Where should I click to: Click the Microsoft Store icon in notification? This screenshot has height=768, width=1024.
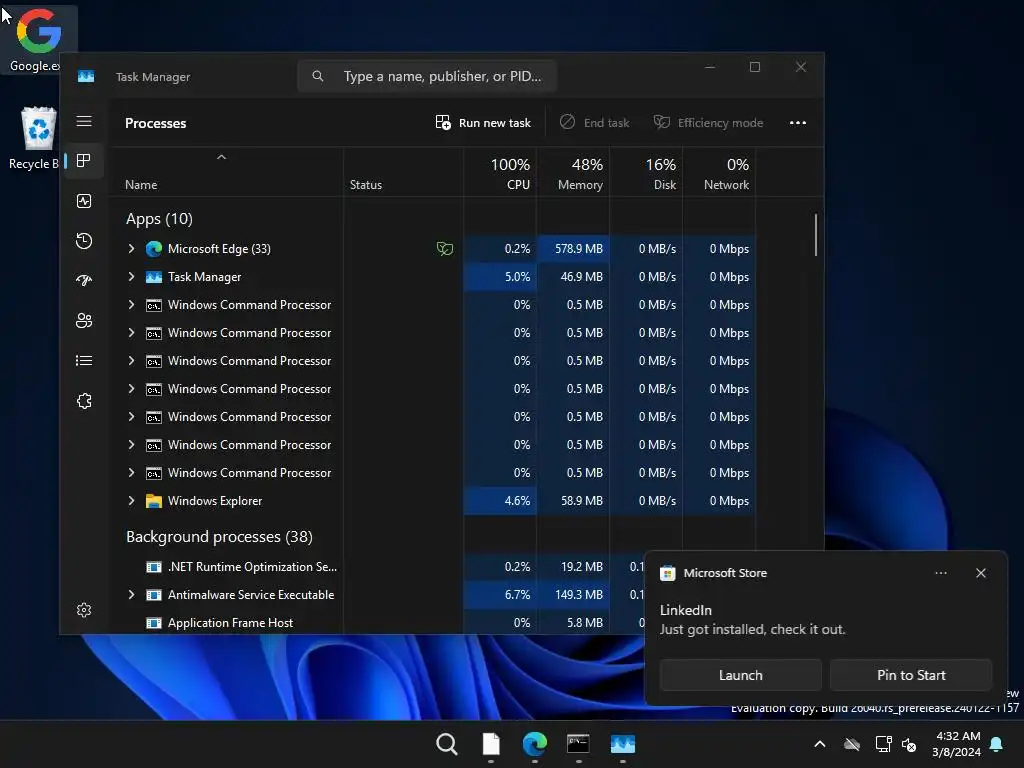(667, 573)
